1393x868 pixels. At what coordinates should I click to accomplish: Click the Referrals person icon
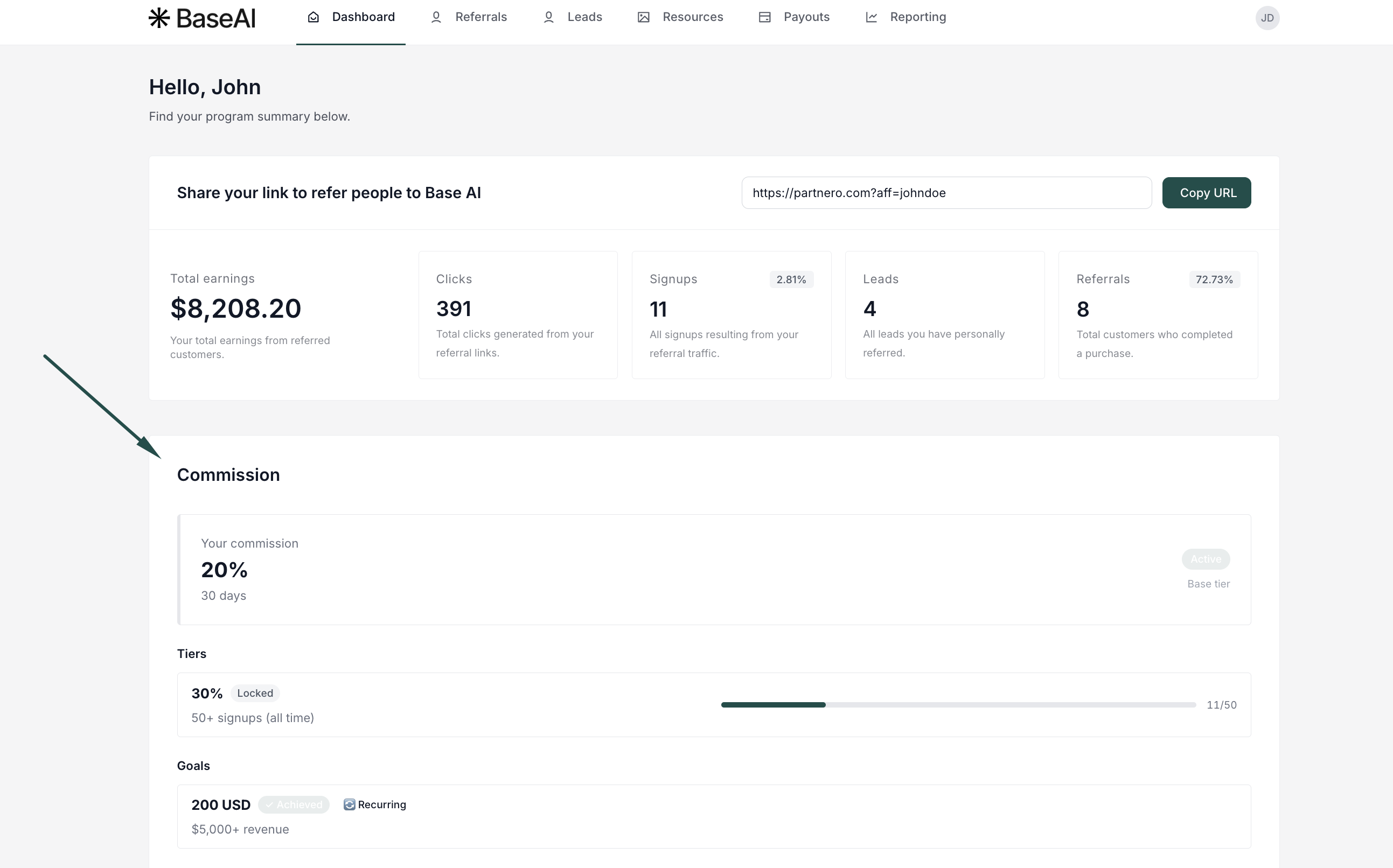click(x=436, y=17)
